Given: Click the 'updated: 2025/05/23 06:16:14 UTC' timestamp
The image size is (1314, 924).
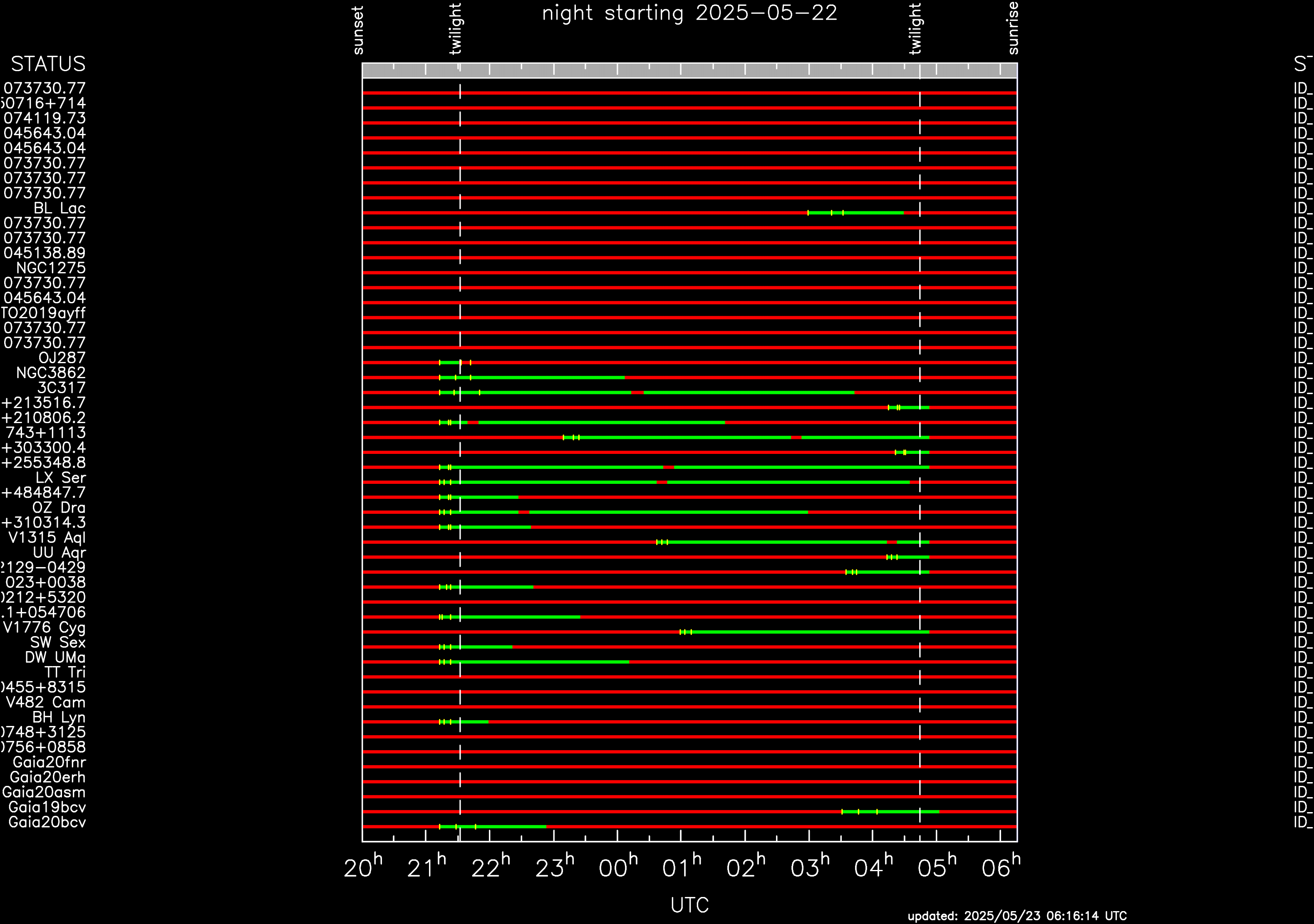Looking at the screenshot, I should [x=1017, y=916].
